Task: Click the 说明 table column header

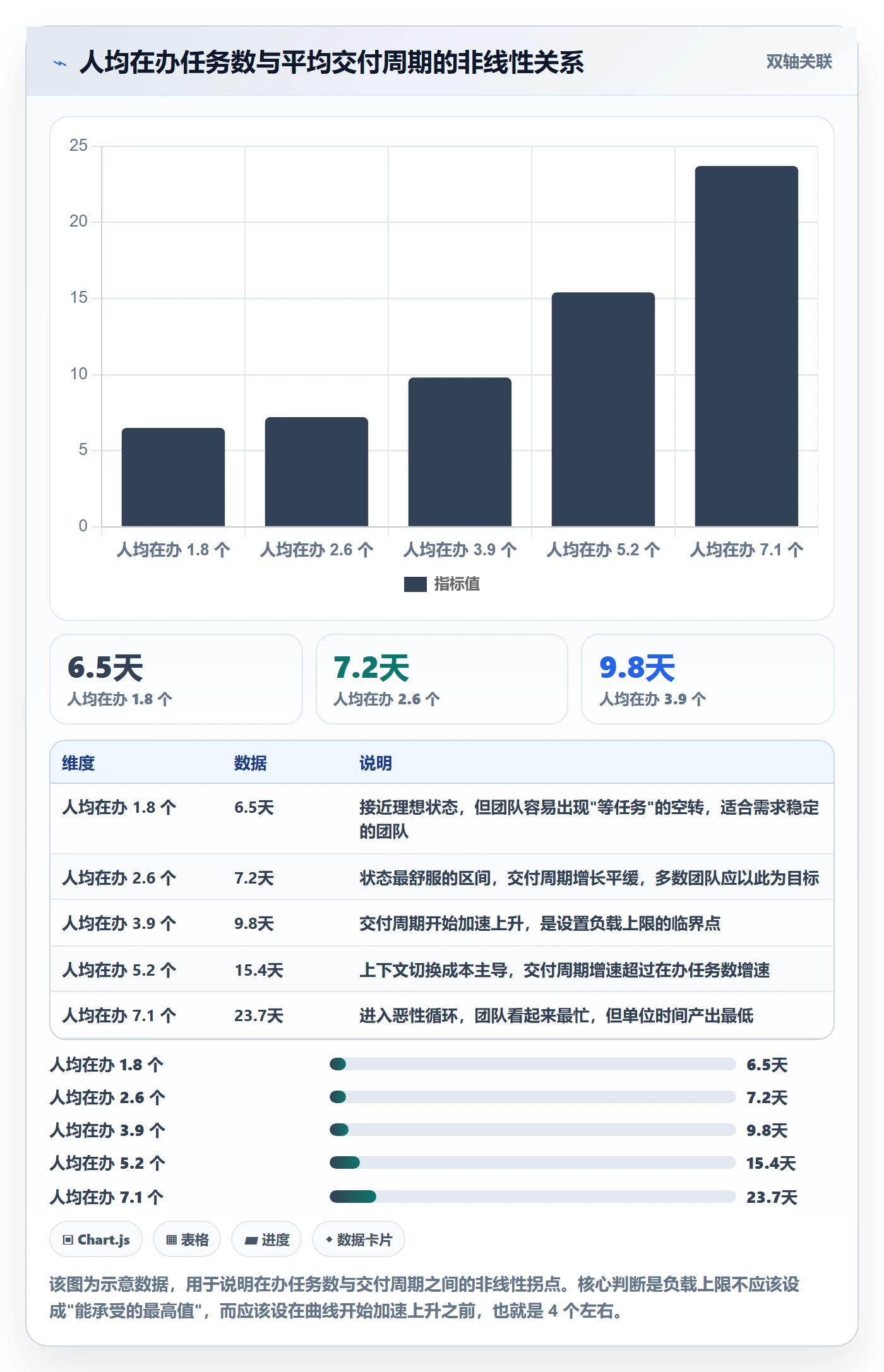Action: (376, 763)
